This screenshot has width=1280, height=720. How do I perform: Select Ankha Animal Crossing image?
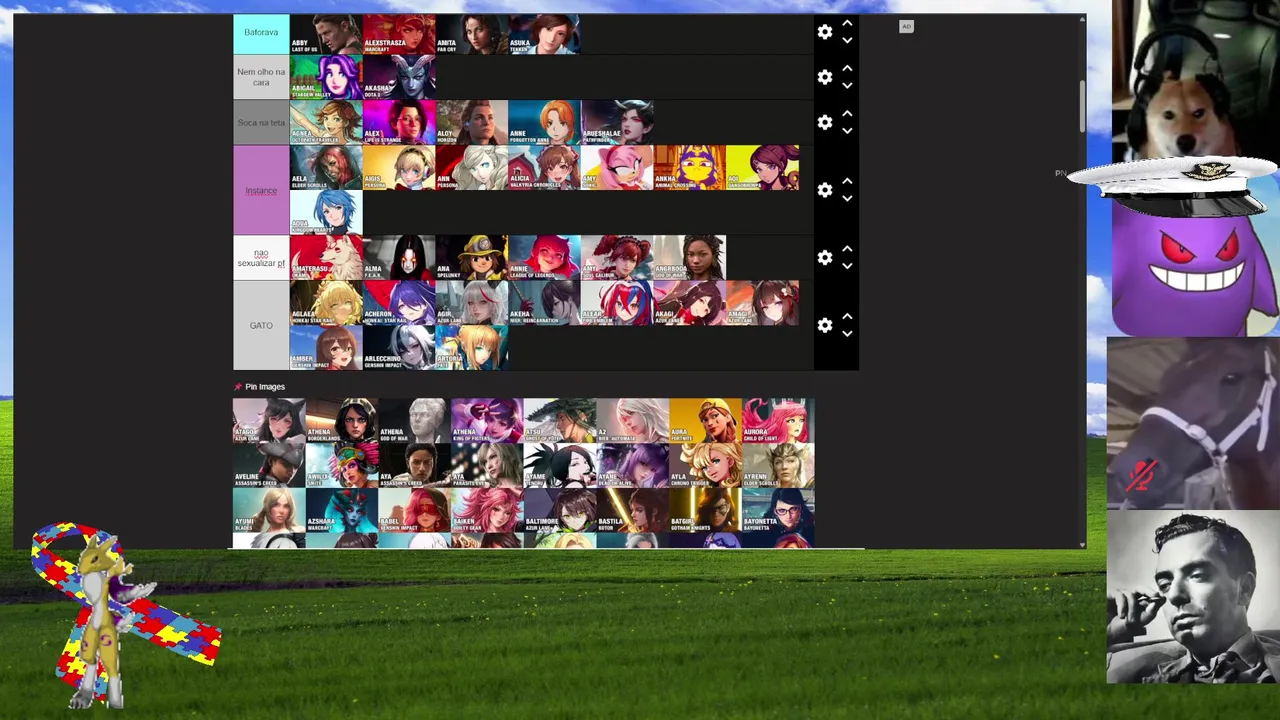[x=690, y=167]
